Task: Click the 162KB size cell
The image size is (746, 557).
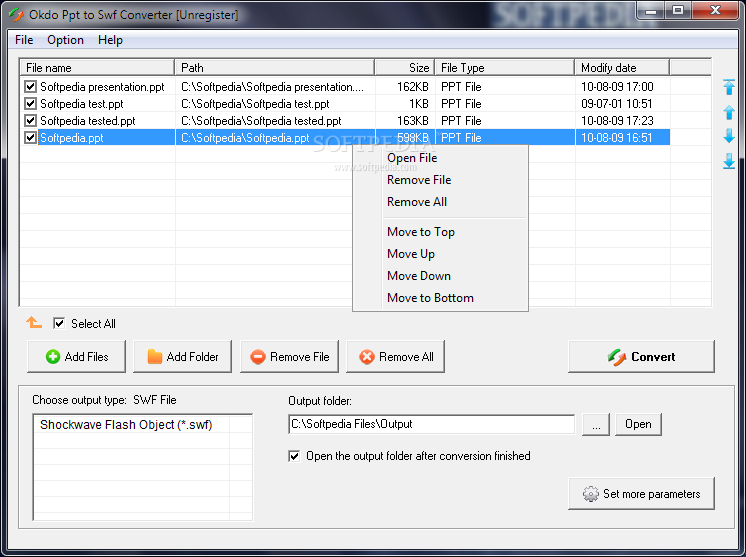Action: coord(412,87)
